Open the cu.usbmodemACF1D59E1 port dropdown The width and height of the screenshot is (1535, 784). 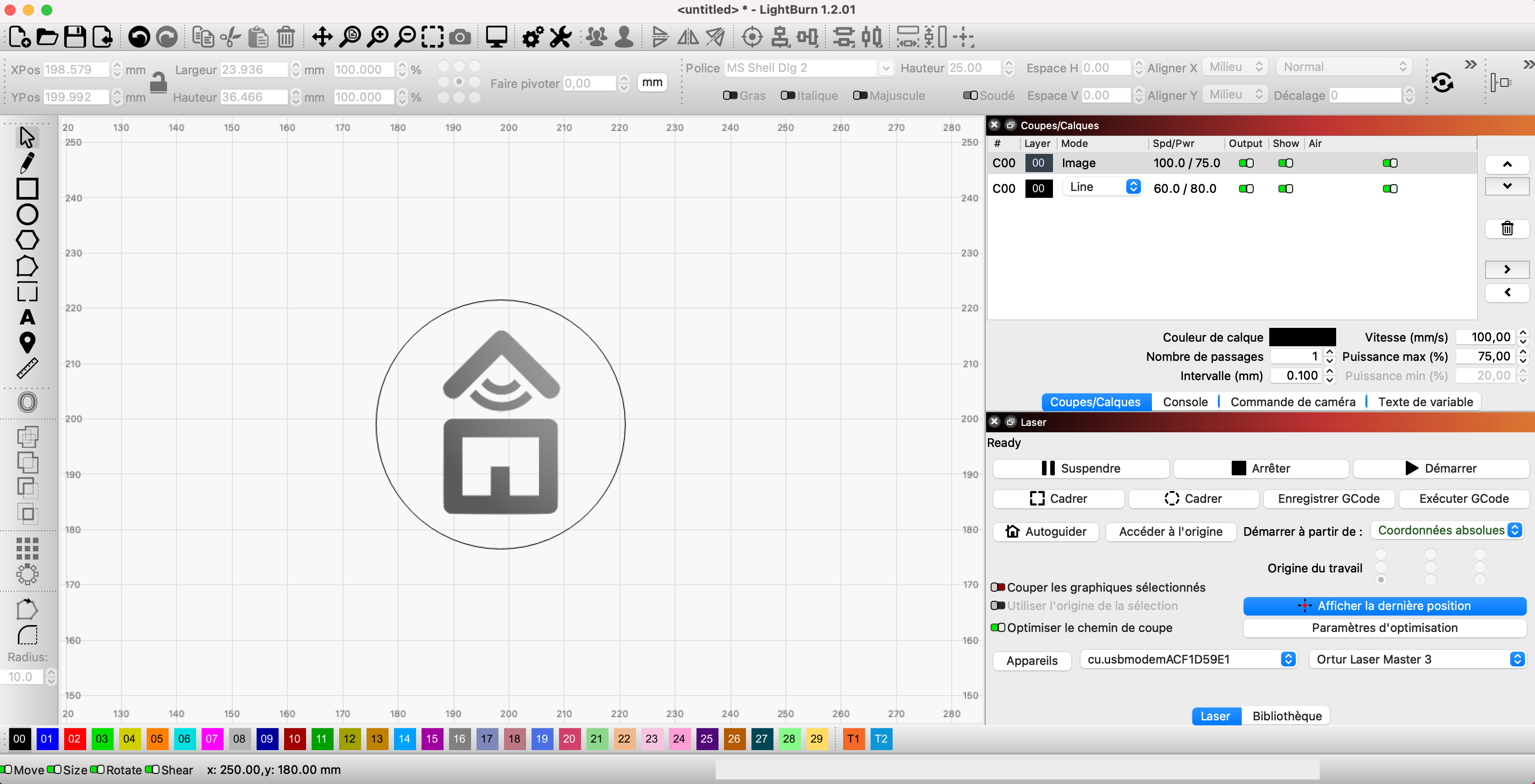[1188, 659]
